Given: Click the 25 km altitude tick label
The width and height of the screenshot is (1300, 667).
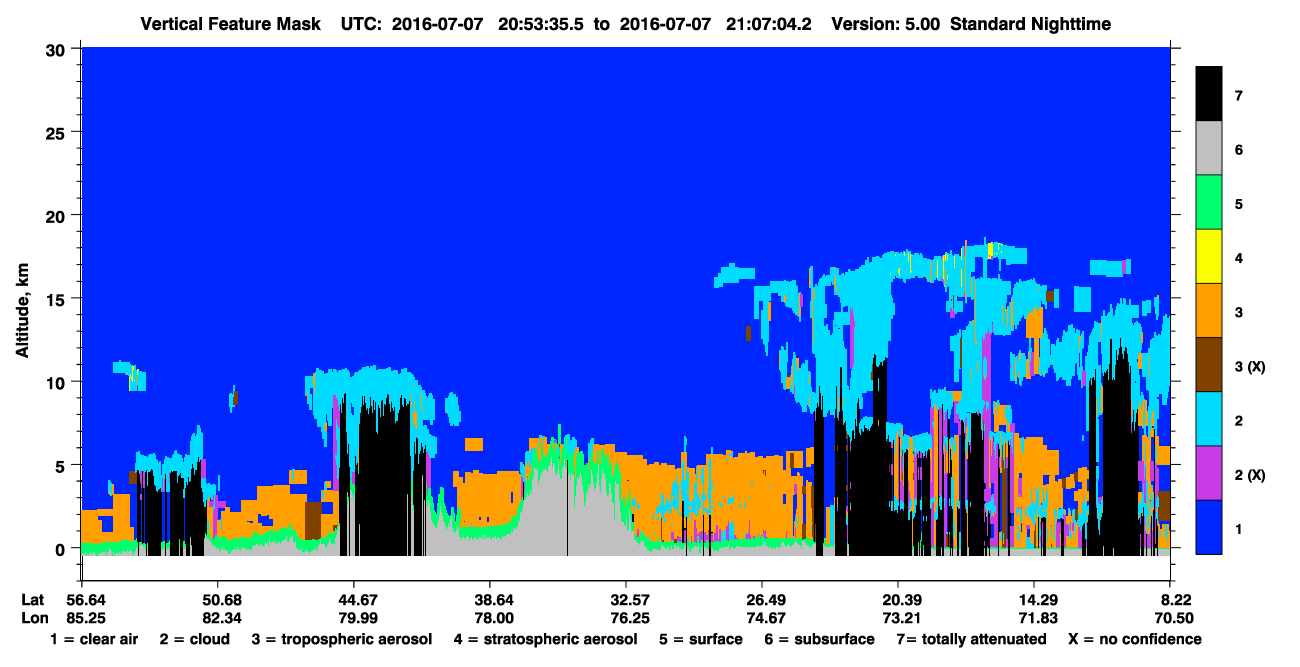Looking at the screenshot, I should click(58, 132).
